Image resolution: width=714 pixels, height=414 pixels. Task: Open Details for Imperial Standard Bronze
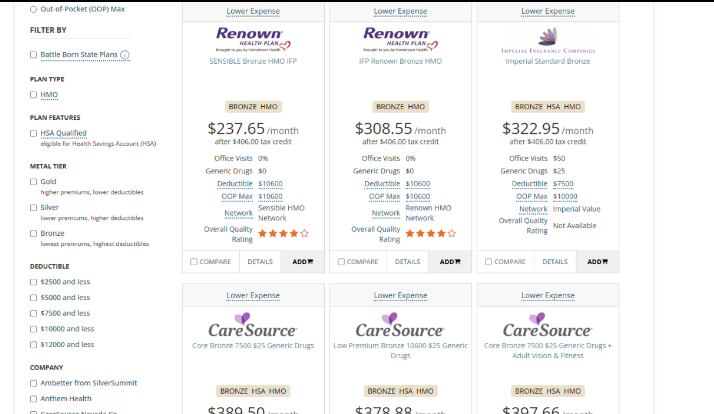tap(555, 262)
